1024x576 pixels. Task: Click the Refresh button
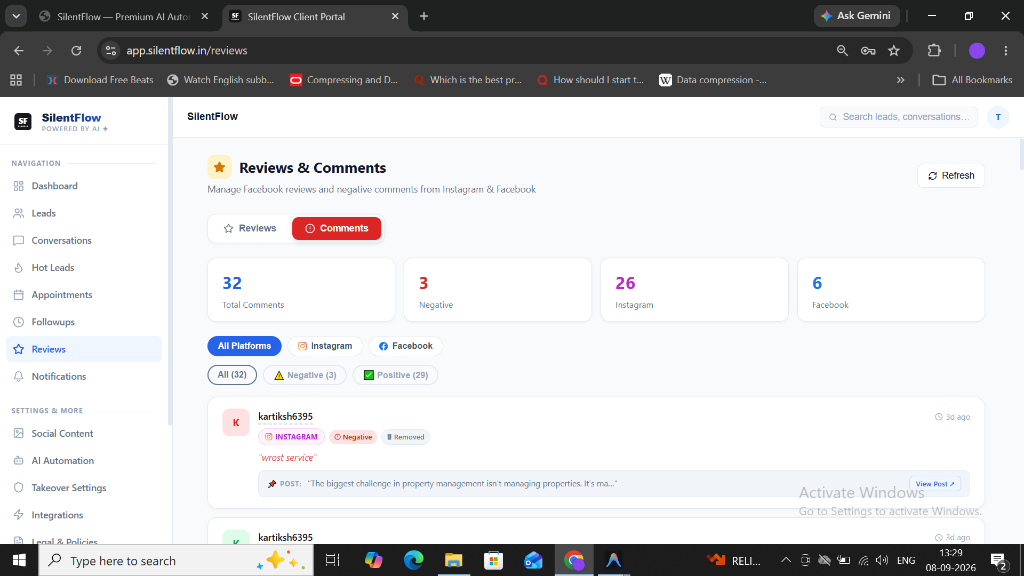point(951,176)
